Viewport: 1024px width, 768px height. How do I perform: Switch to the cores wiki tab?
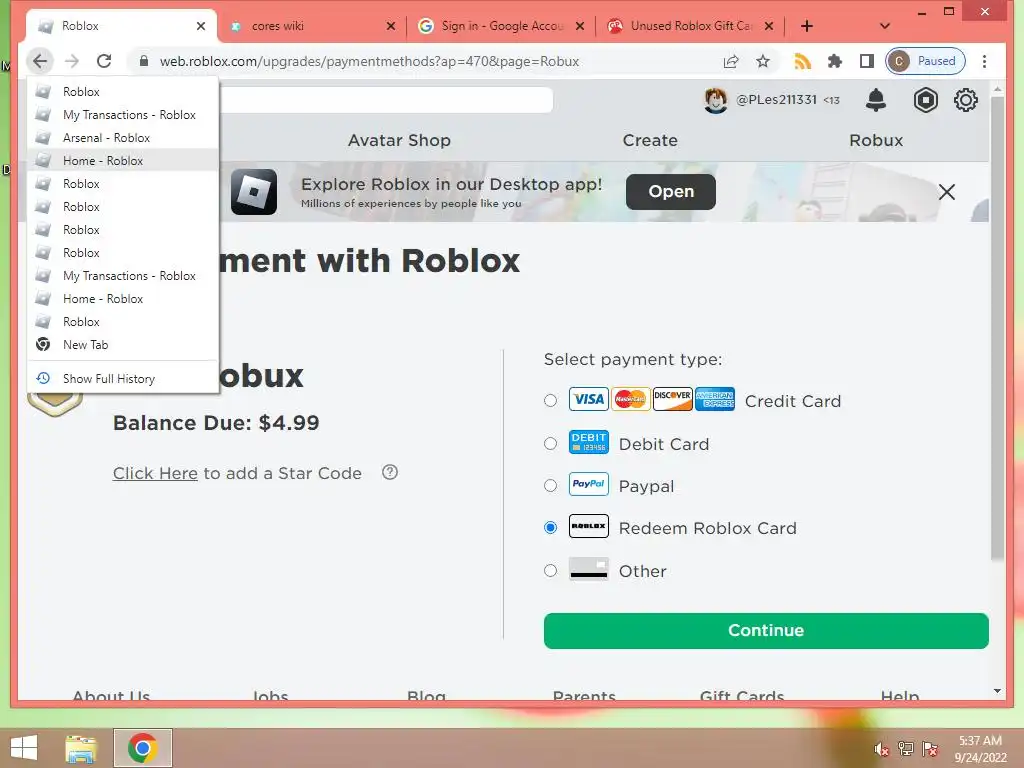coord(312,26)
